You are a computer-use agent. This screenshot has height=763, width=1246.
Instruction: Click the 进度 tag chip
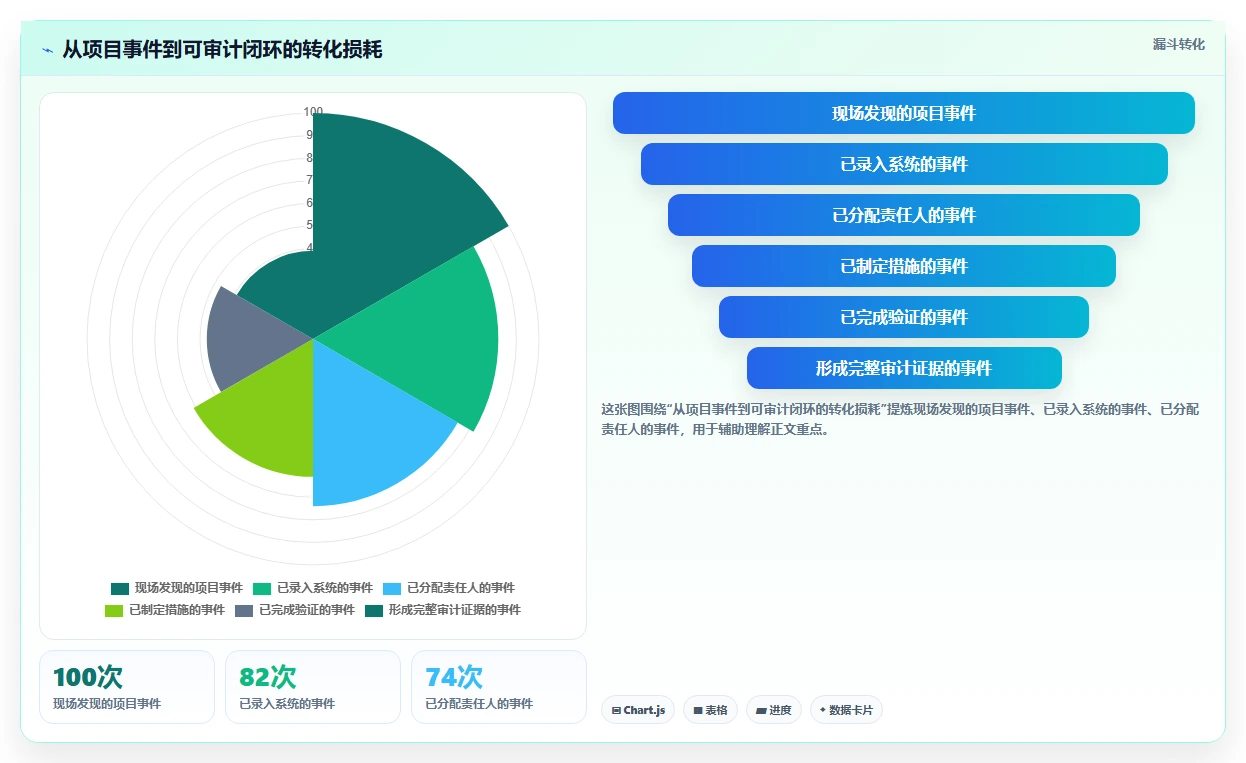[774, 710]
